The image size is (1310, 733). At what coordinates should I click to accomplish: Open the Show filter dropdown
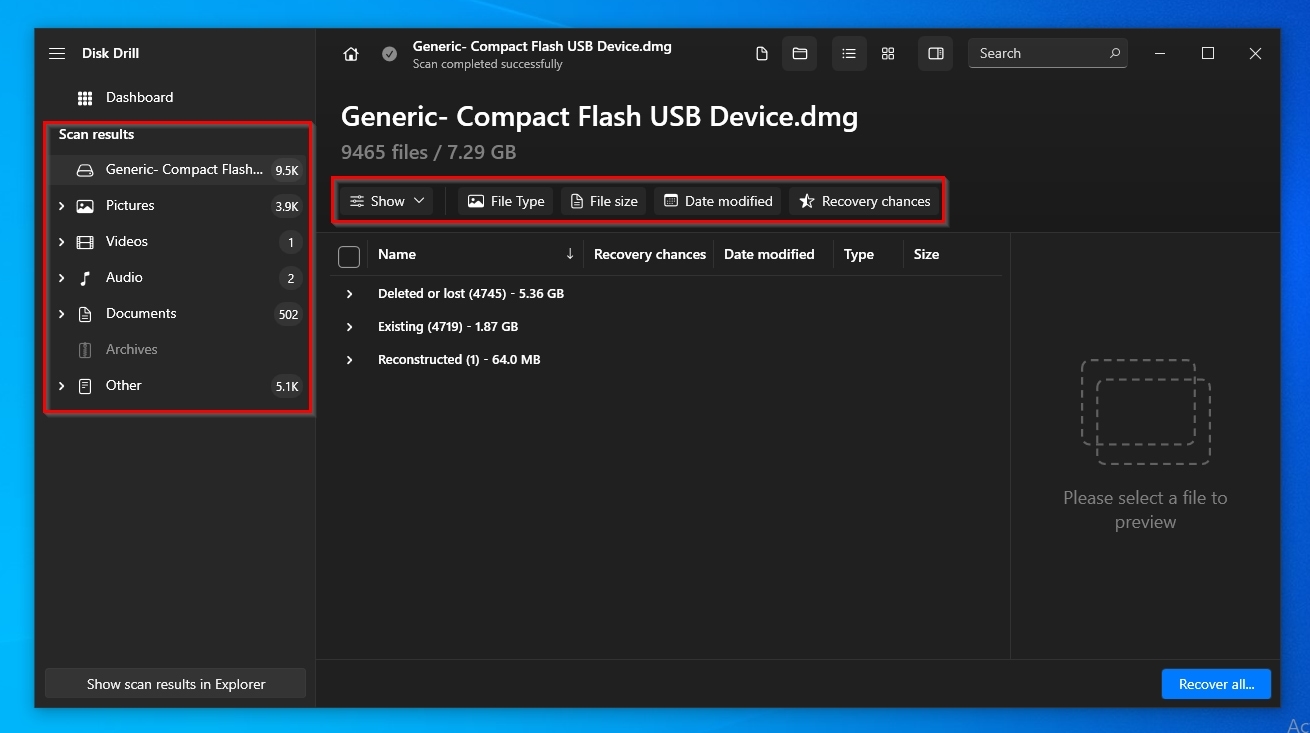(x=386, y=201)
